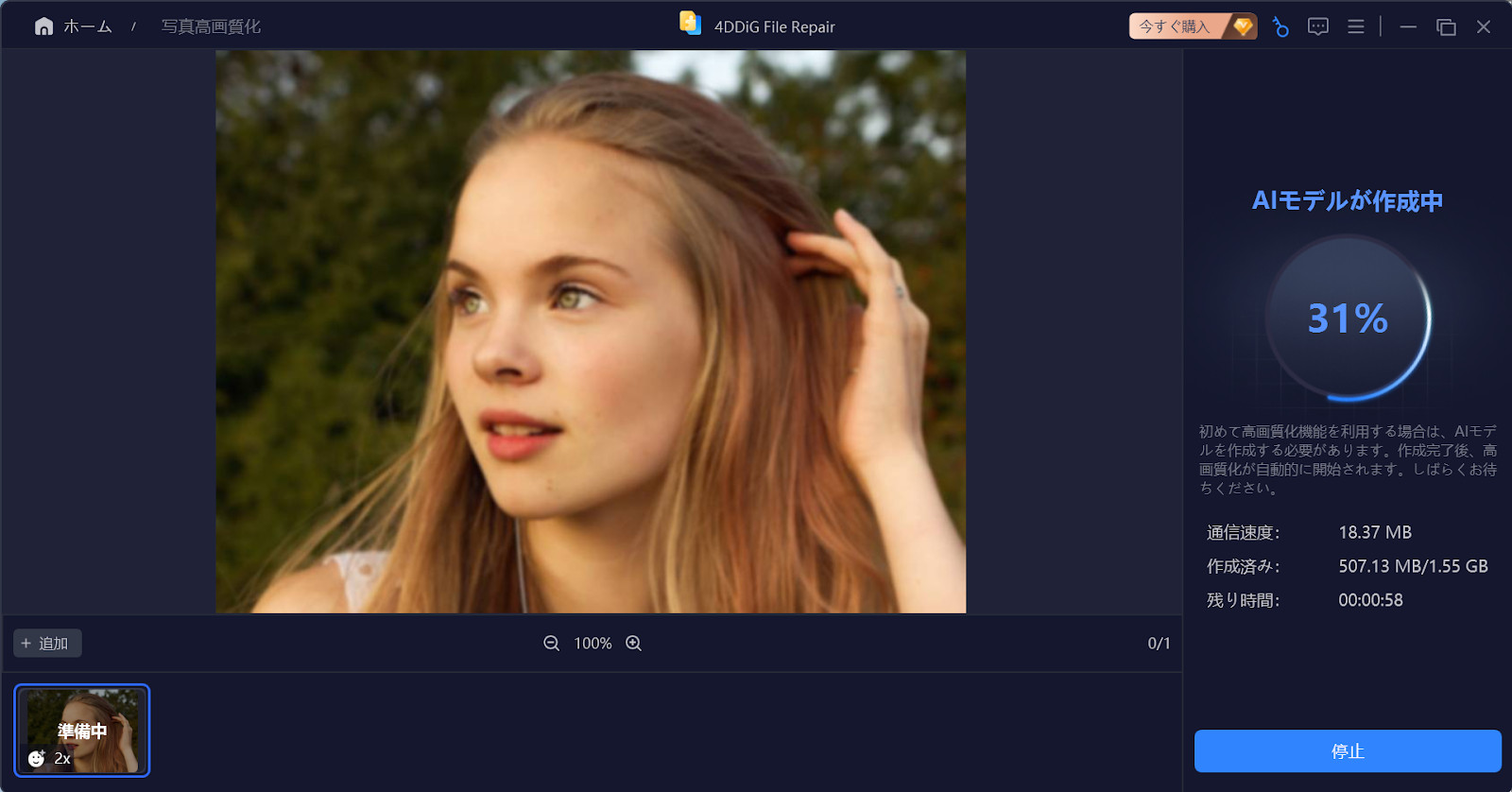The width and height of the screenshot is (1512, 792).
Task: Open the feedback chat bubble icon
Action: pyautogui.click(x=1318, y=26)
